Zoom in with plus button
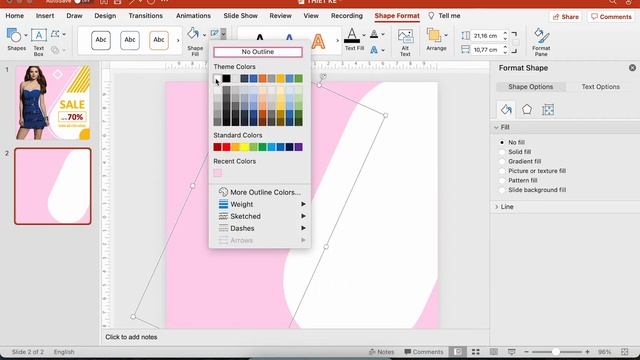The image size is (640, 360). [x=587, y=352]
